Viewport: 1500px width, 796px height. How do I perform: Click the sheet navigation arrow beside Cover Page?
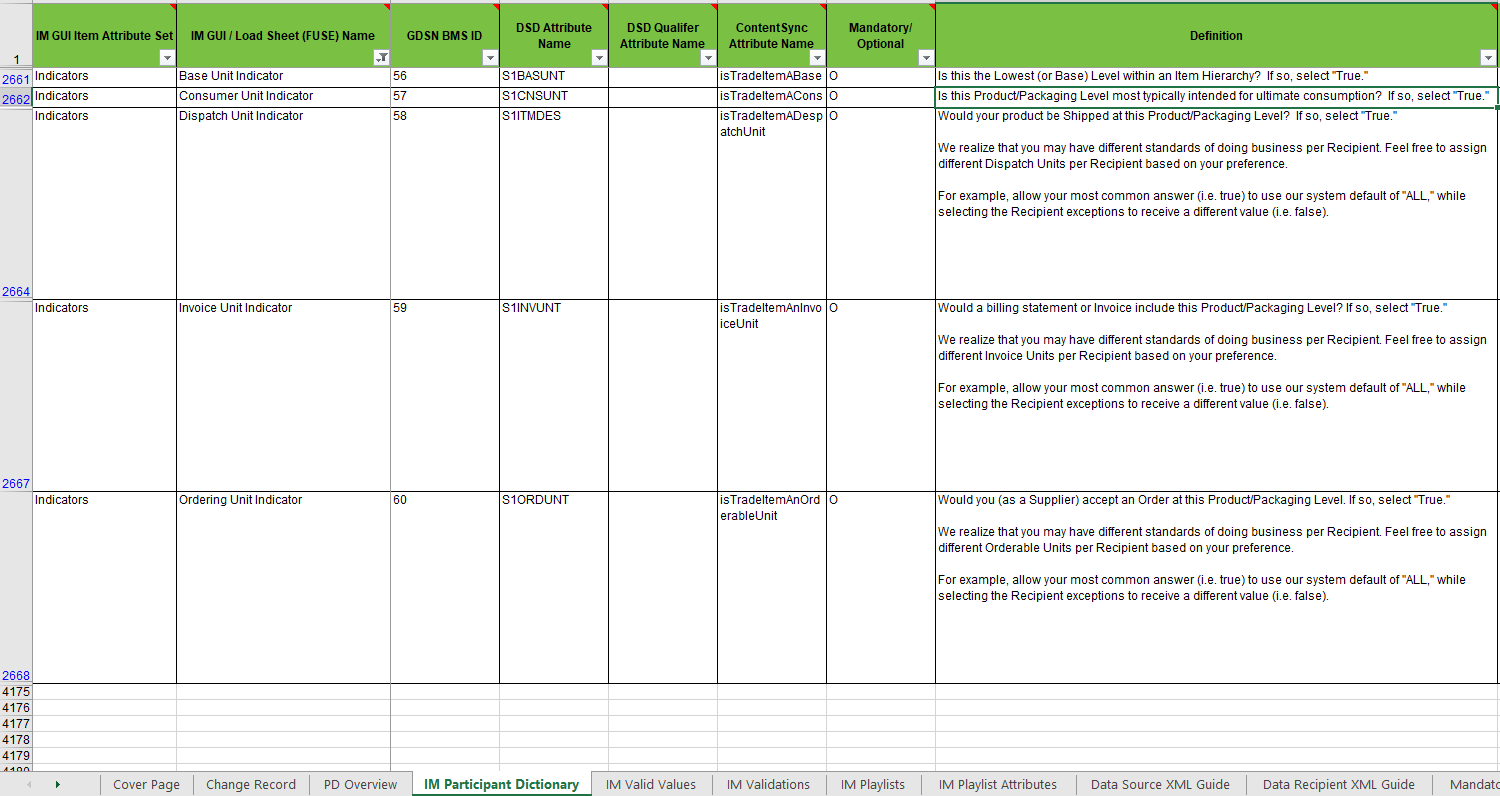point(56,784)
